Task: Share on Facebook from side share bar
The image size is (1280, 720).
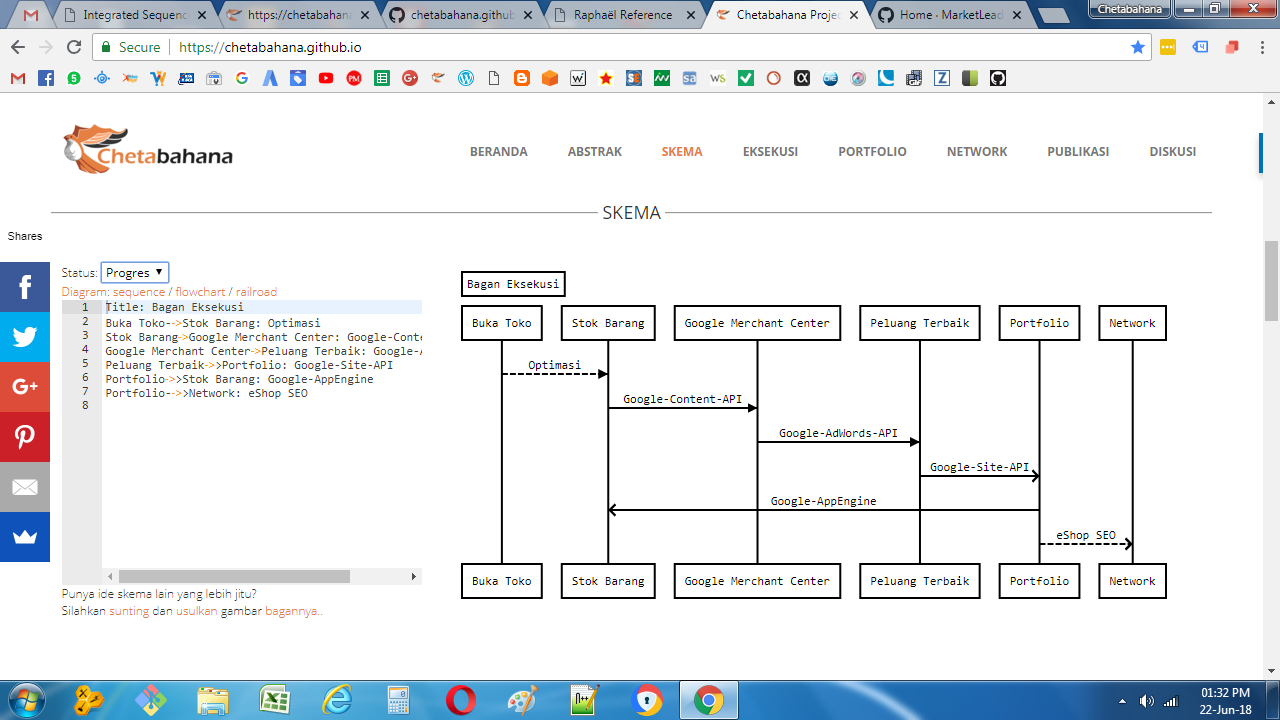Action: point(25,287)
